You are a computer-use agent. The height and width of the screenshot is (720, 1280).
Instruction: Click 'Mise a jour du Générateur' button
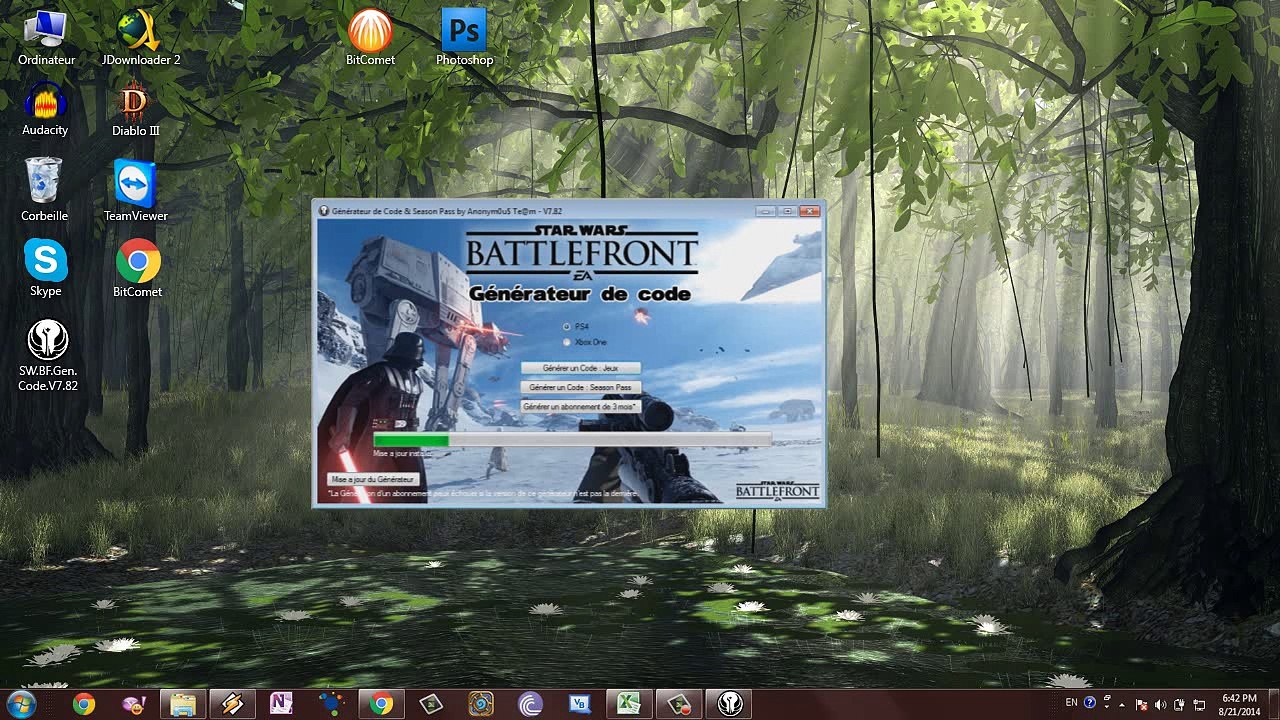[373, 480]
